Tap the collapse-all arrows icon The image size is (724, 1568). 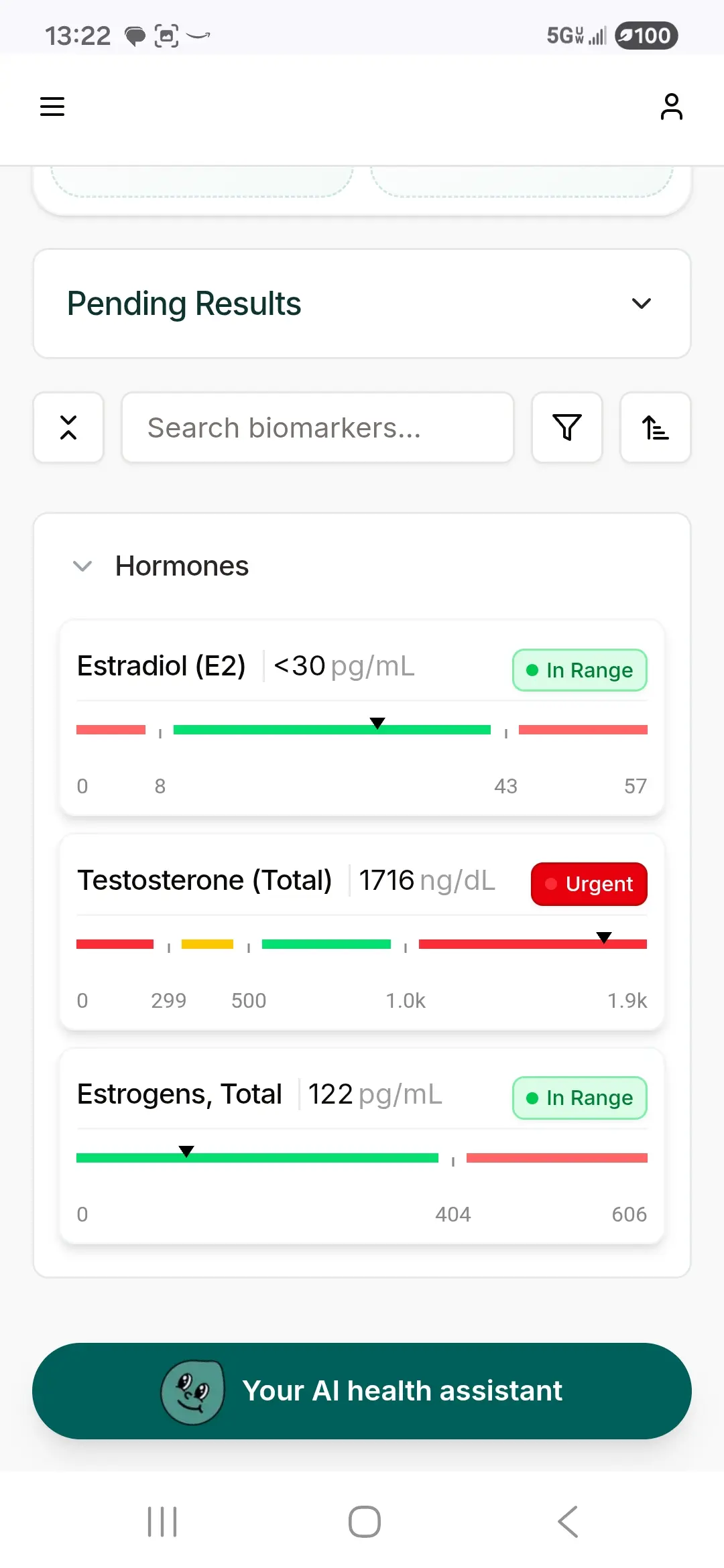click(x=68, y=428)
